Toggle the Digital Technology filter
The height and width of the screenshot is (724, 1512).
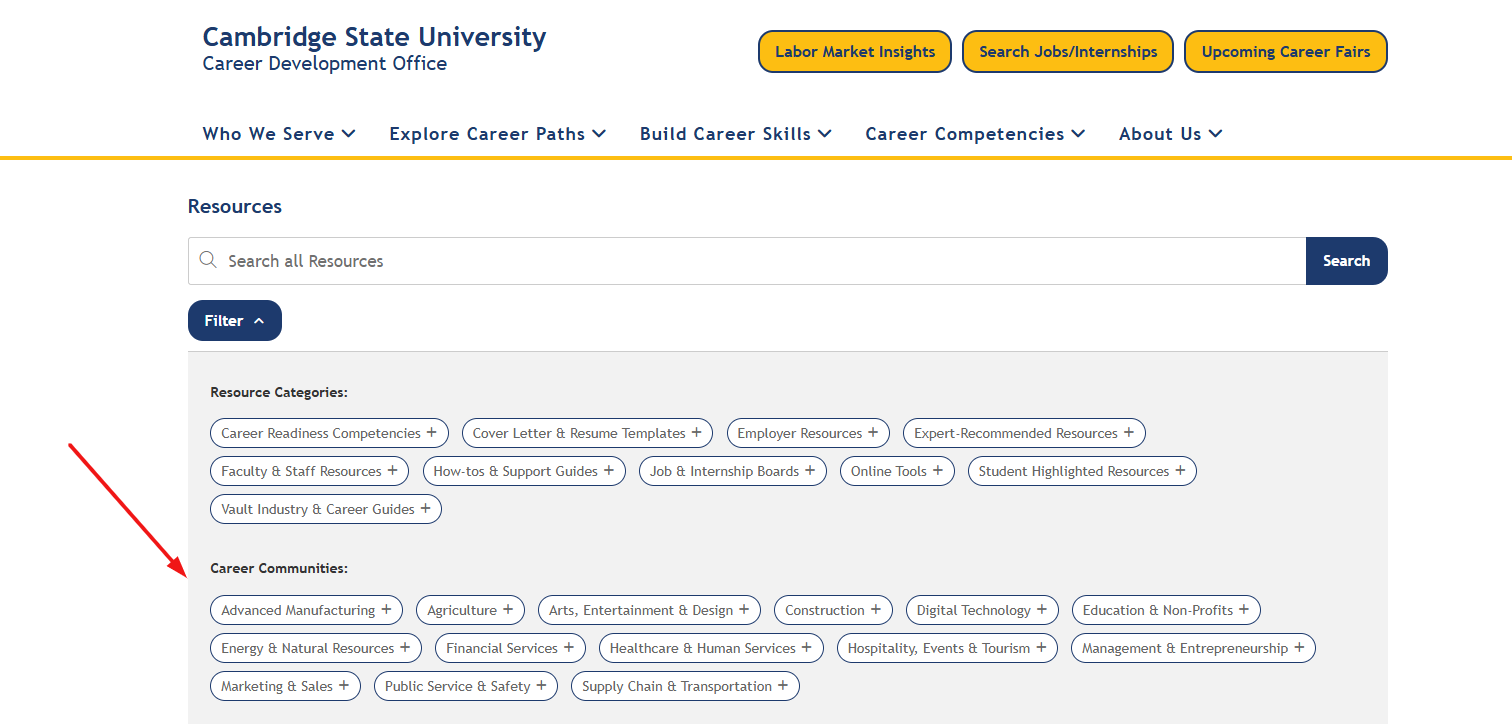980,610
